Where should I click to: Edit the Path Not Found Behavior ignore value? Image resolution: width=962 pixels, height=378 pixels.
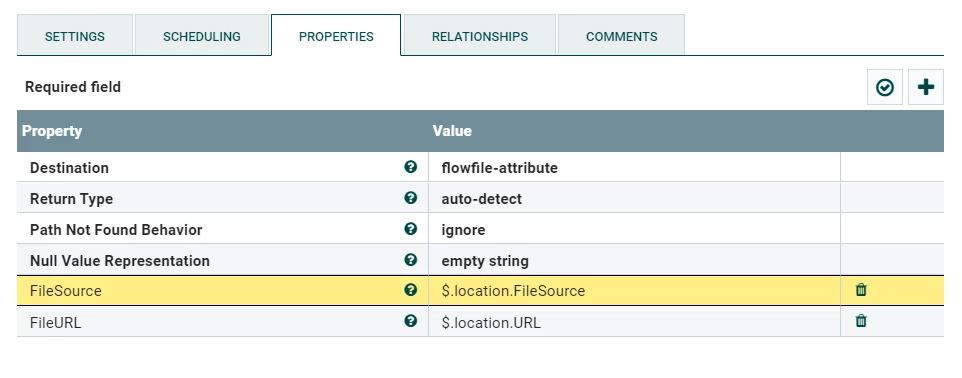point(634,229)
